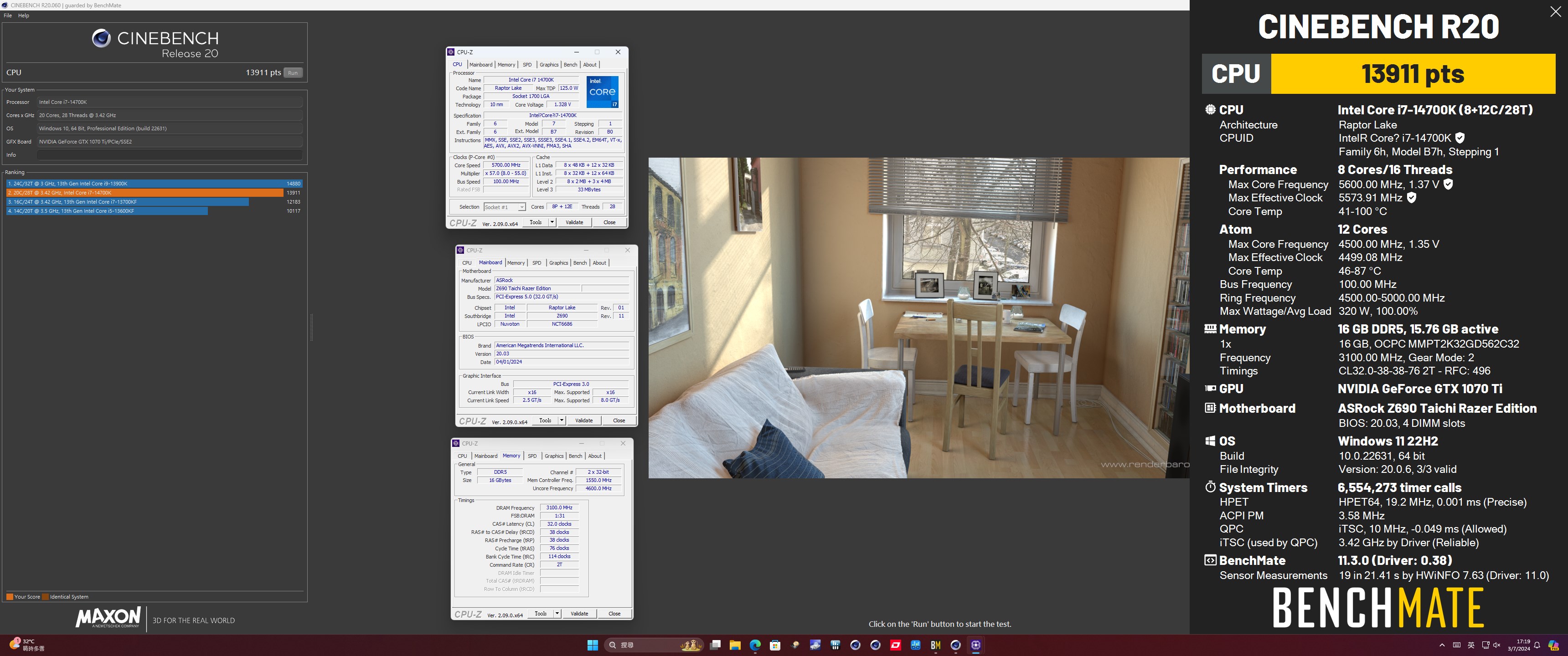
Task: Click the Identical System legend swatch
Action: coord(45,597)
